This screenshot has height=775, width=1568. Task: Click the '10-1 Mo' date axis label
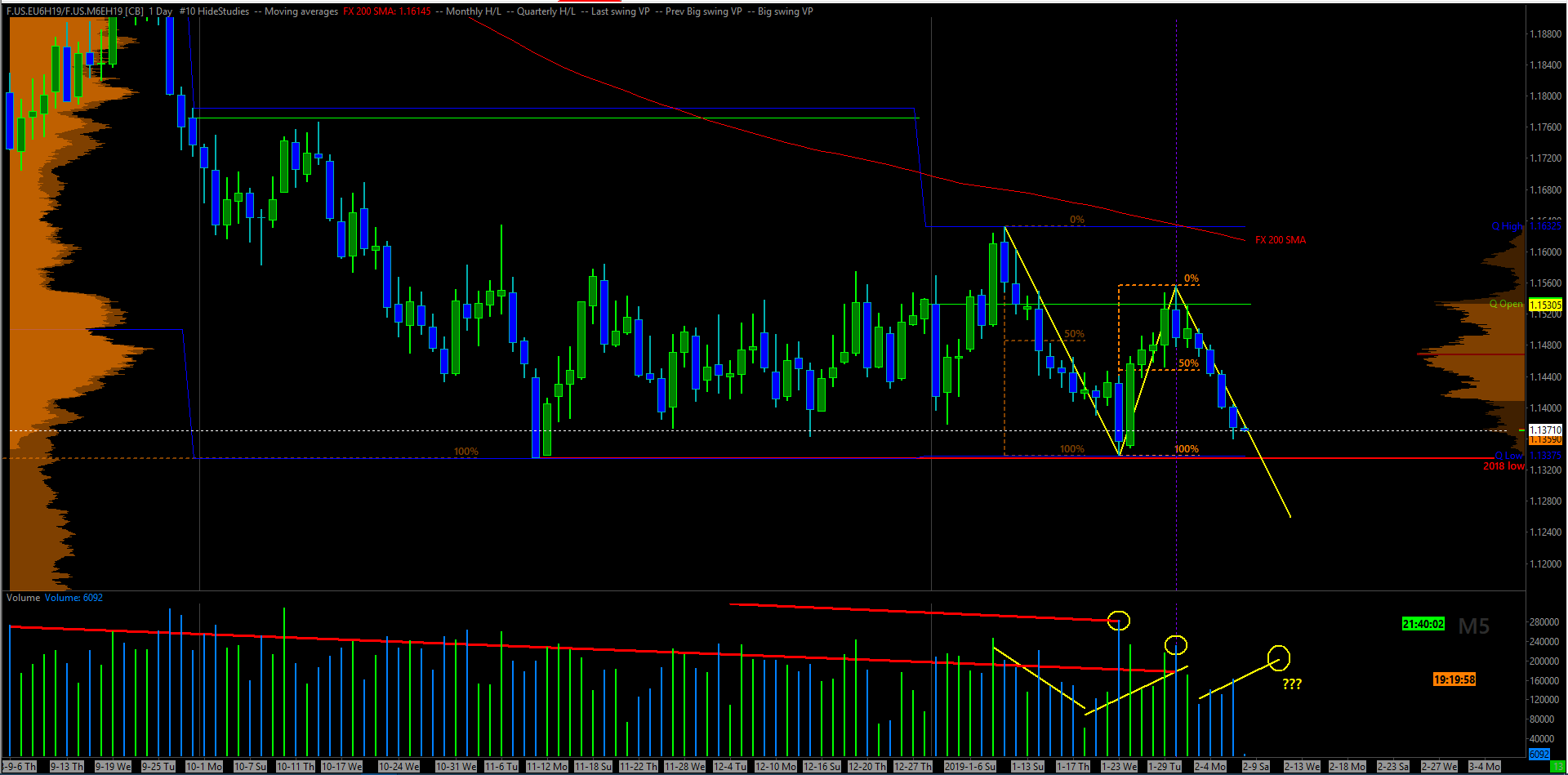(203, 766)
